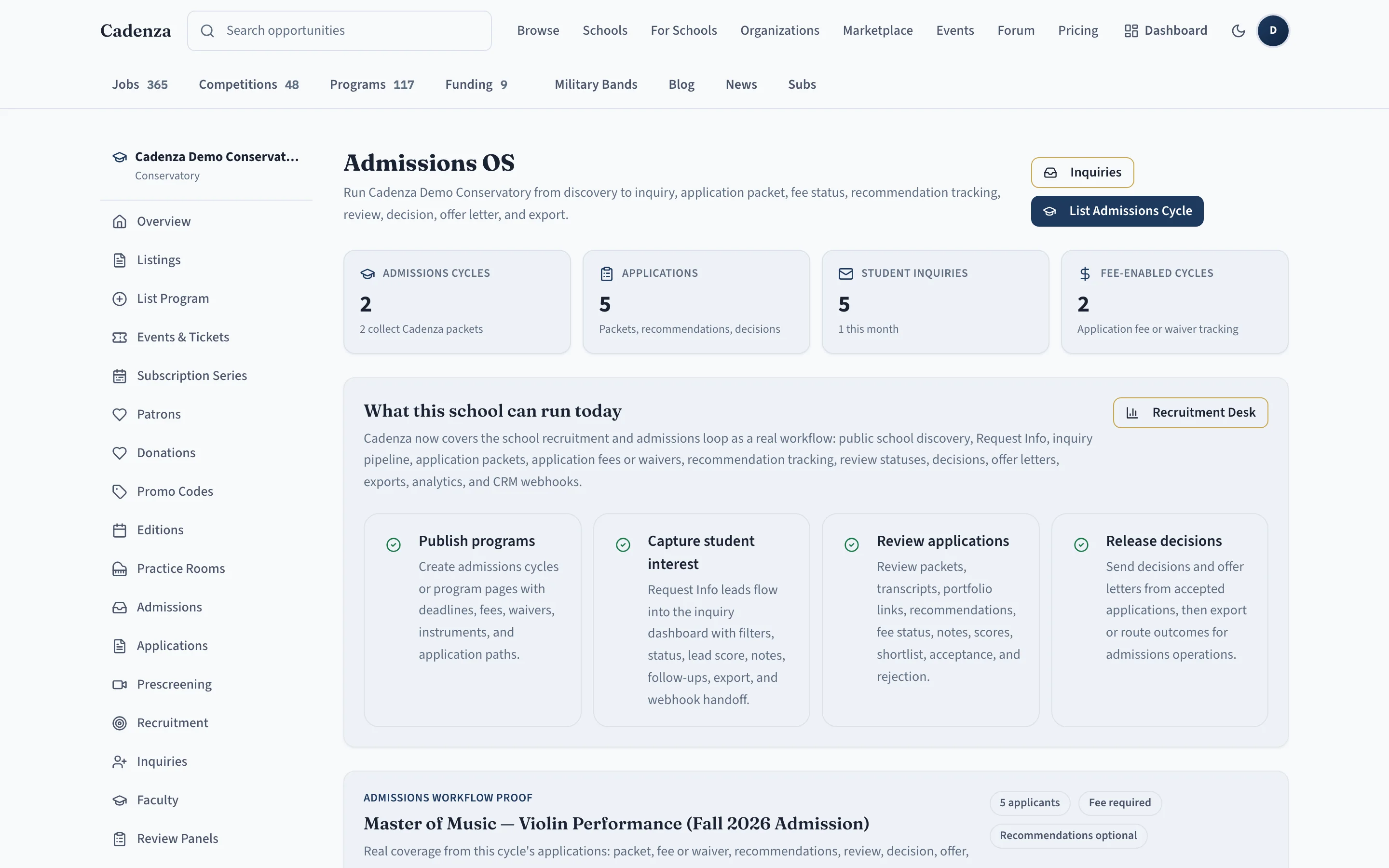Go to For Schools in the top nav

click(x=683, y=30)
